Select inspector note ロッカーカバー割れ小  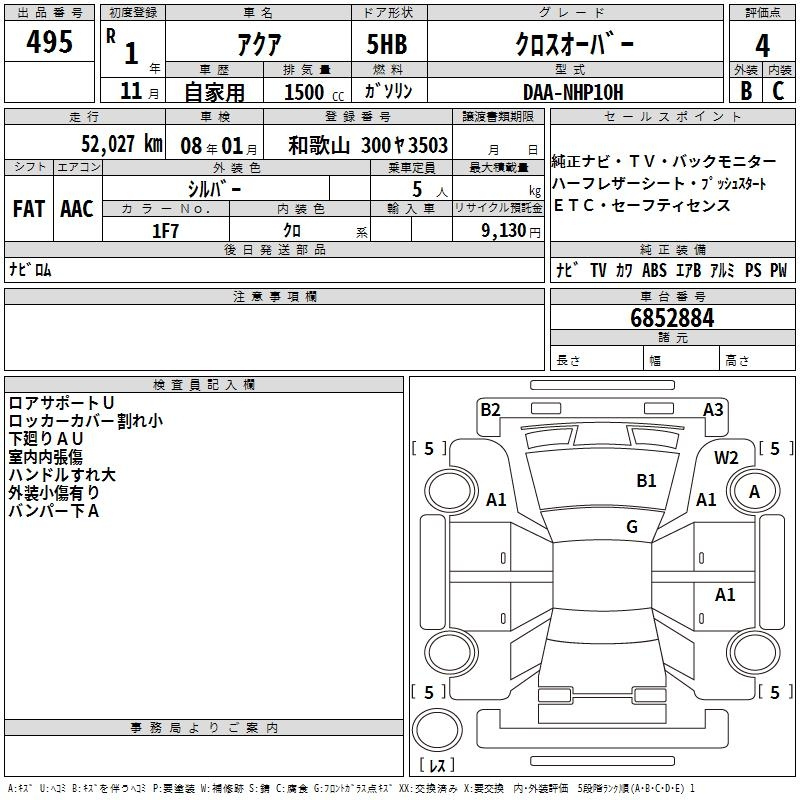(86, 420)
